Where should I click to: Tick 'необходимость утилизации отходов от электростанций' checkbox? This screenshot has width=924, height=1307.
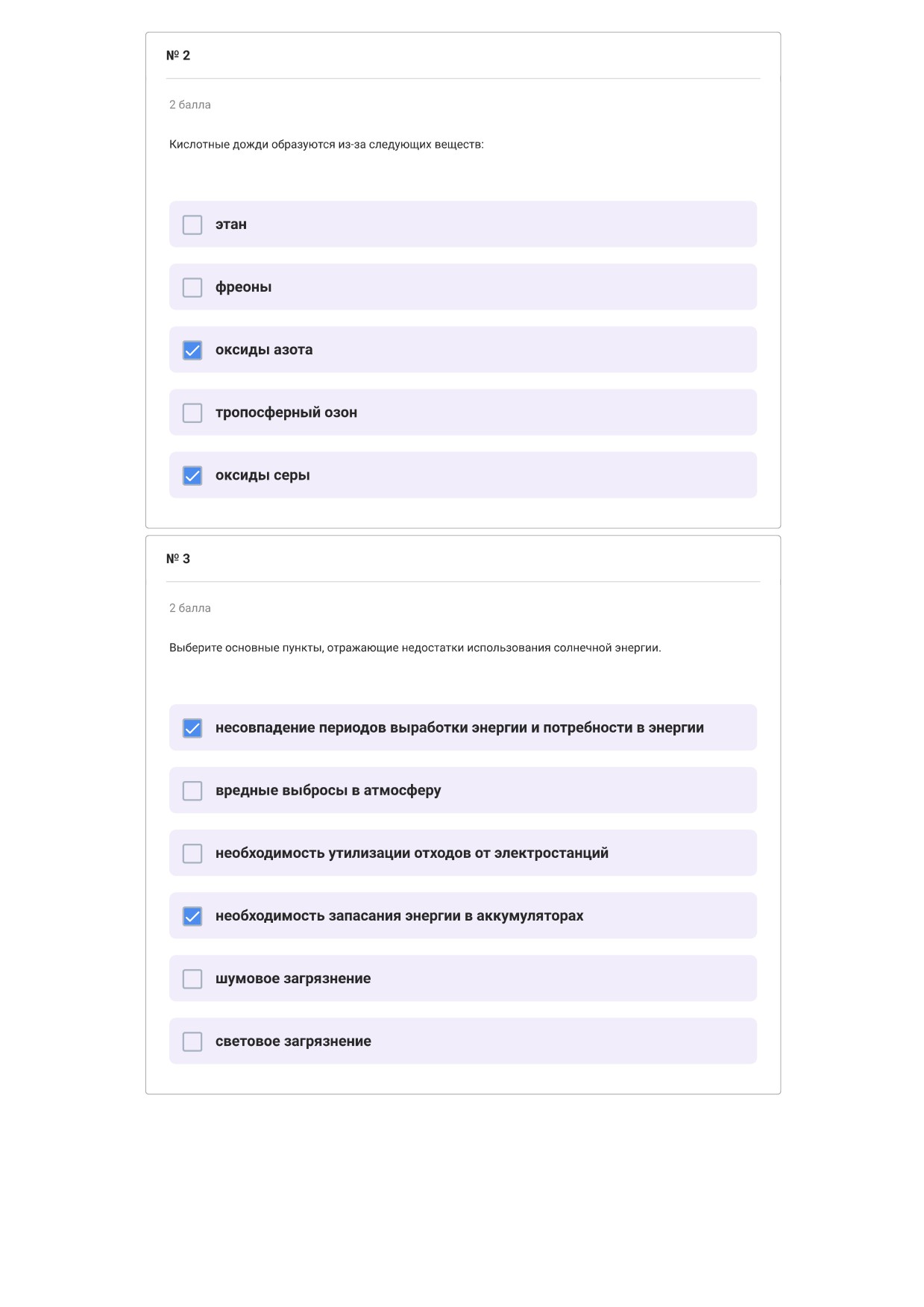pyautogui.click(x=192, y=853)
